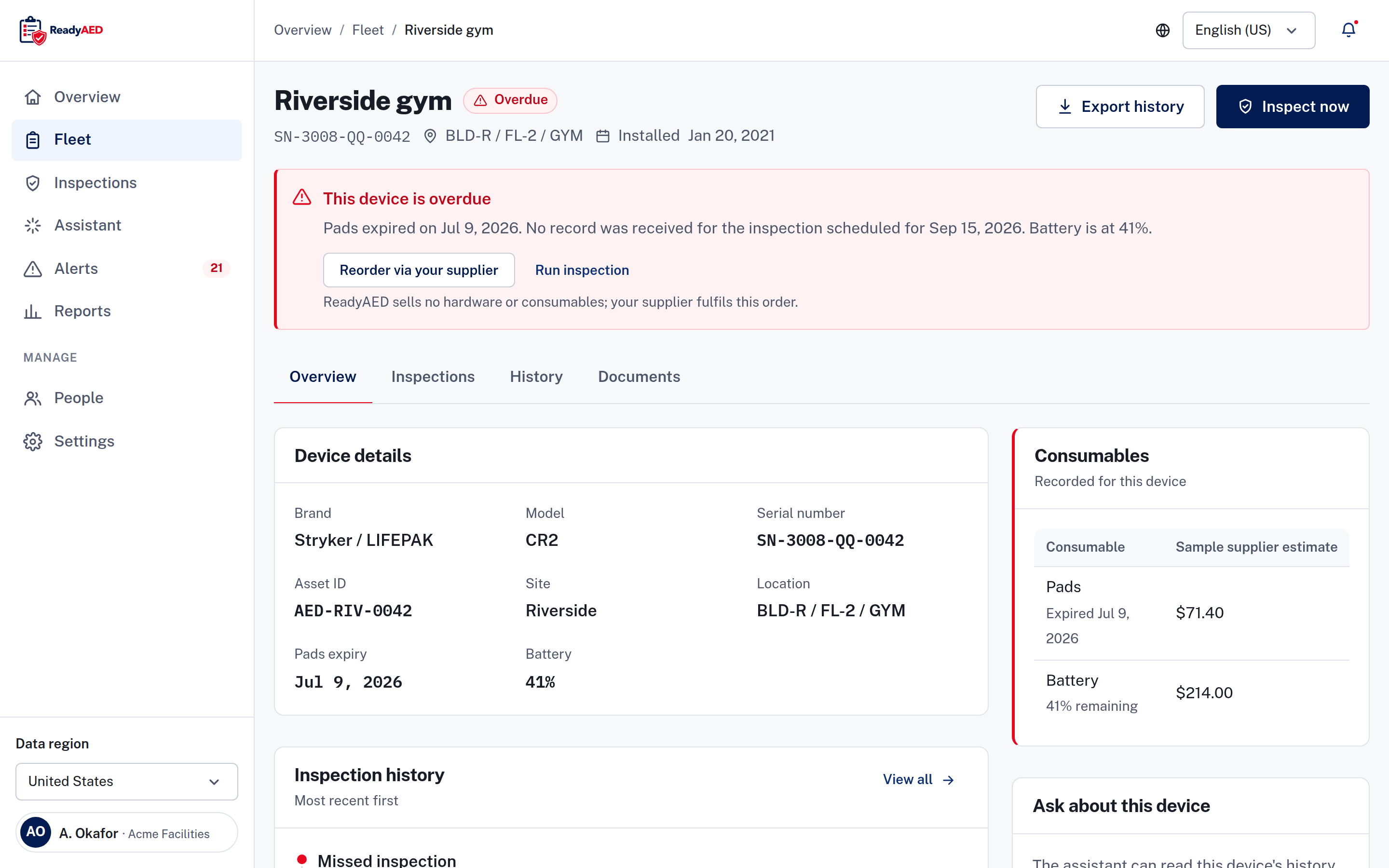
Task: Click Overview in the breadcrumb
Action: pyautogui.click(x=302, y=30)
